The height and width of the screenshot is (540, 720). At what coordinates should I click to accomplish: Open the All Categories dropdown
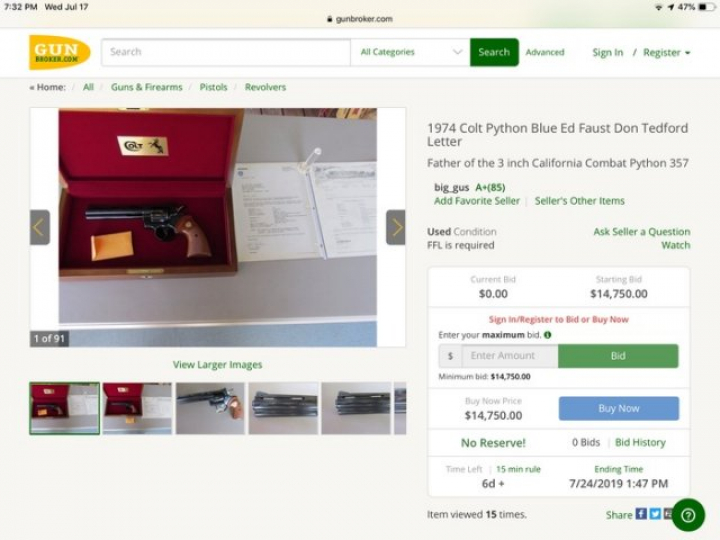[410, 52]
